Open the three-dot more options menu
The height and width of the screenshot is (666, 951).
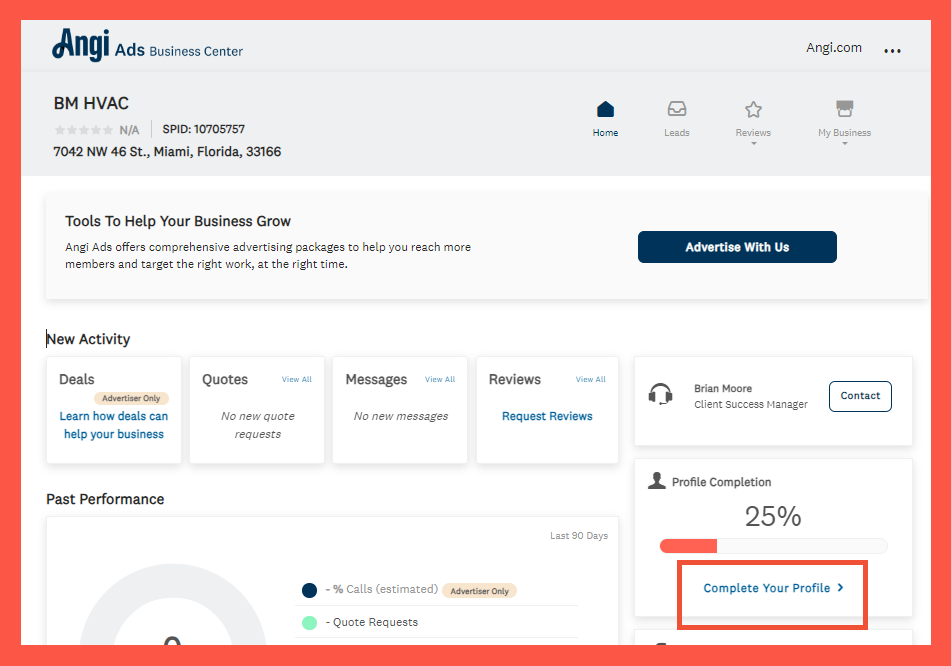point(892,51)
